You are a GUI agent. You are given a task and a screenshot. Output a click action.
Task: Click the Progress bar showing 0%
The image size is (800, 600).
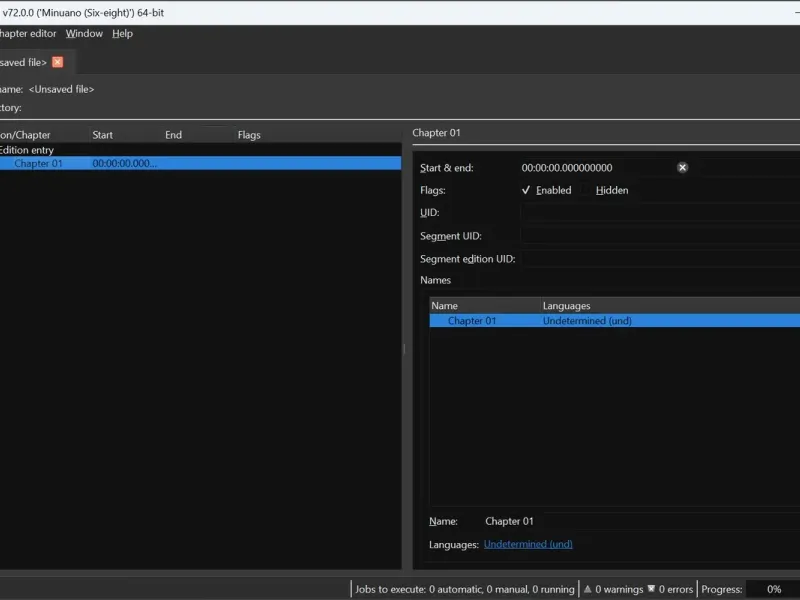(774, 590)
